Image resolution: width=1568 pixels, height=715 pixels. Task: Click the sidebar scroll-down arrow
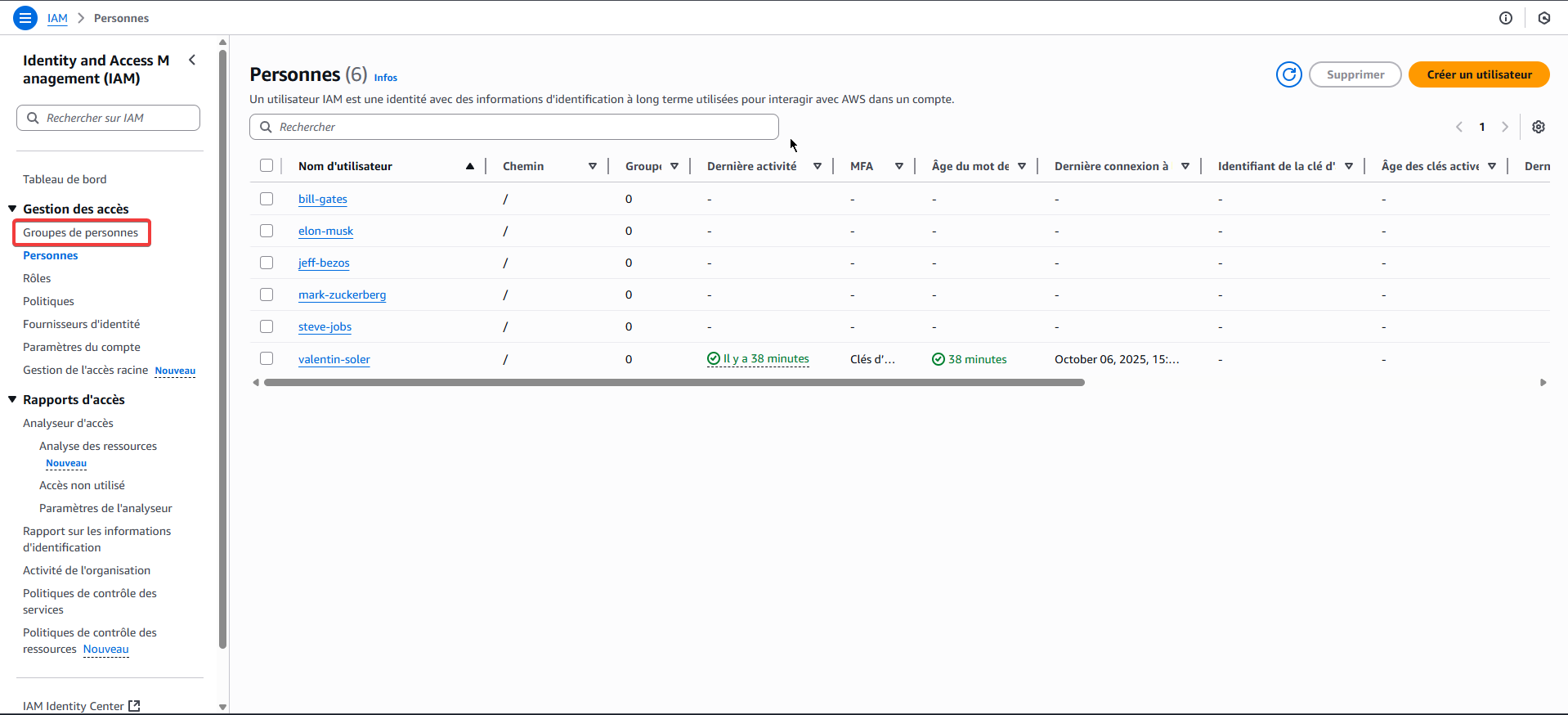click(x=222, y=707)
